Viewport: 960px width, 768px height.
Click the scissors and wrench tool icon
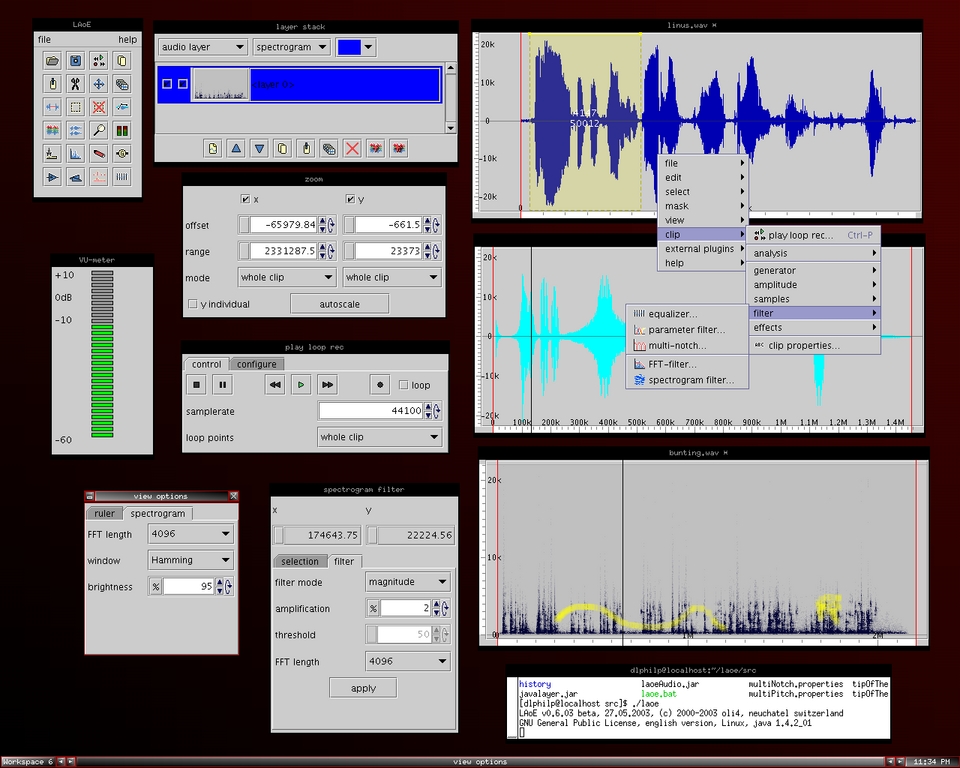[x=75, y=84]
